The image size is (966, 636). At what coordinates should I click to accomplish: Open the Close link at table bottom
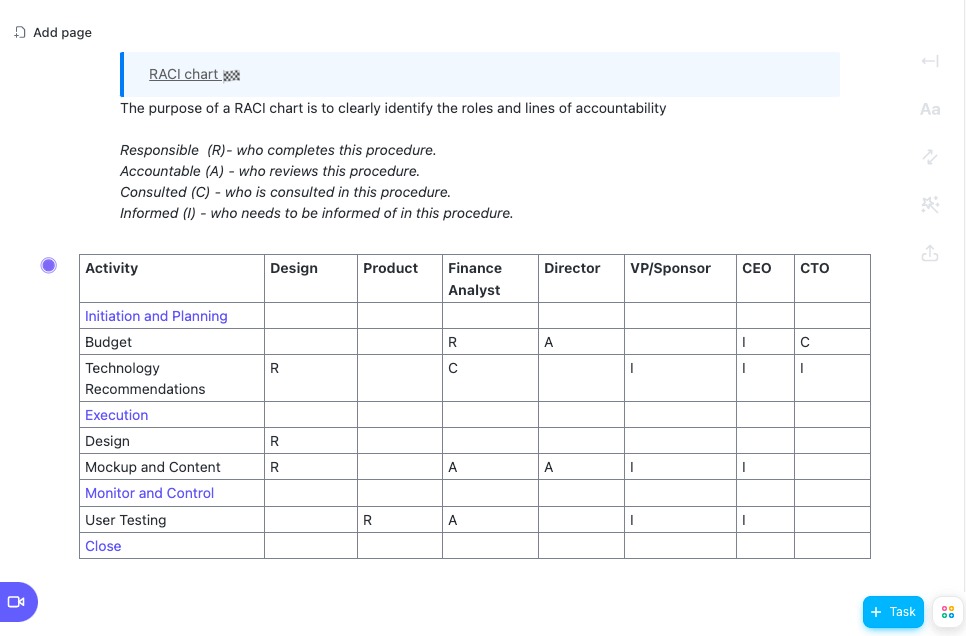point(103,546)
